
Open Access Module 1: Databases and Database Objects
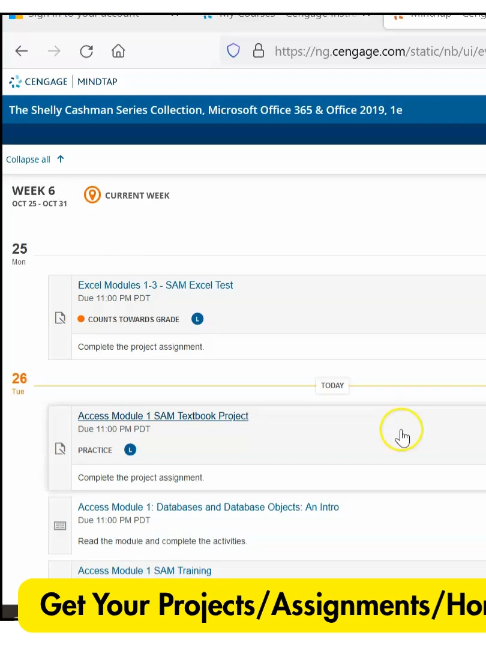208,507
